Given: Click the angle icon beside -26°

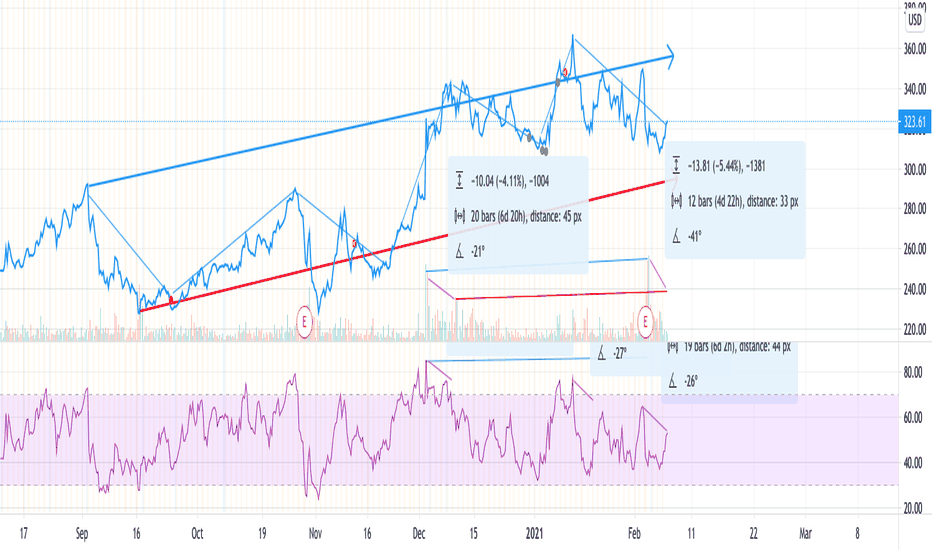Looking at the screenshot, I should coord(672,381).
